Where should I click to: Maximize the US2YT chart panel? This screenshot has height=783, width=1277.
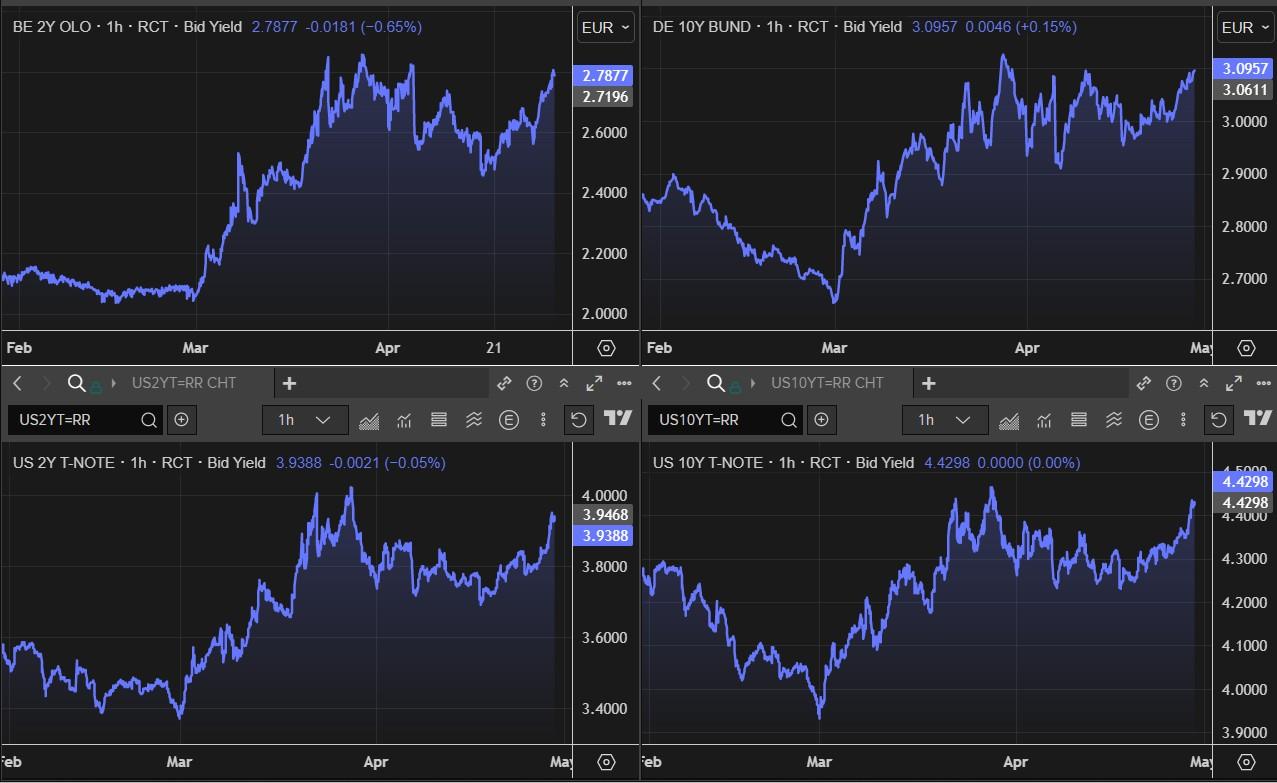(594, 383)
